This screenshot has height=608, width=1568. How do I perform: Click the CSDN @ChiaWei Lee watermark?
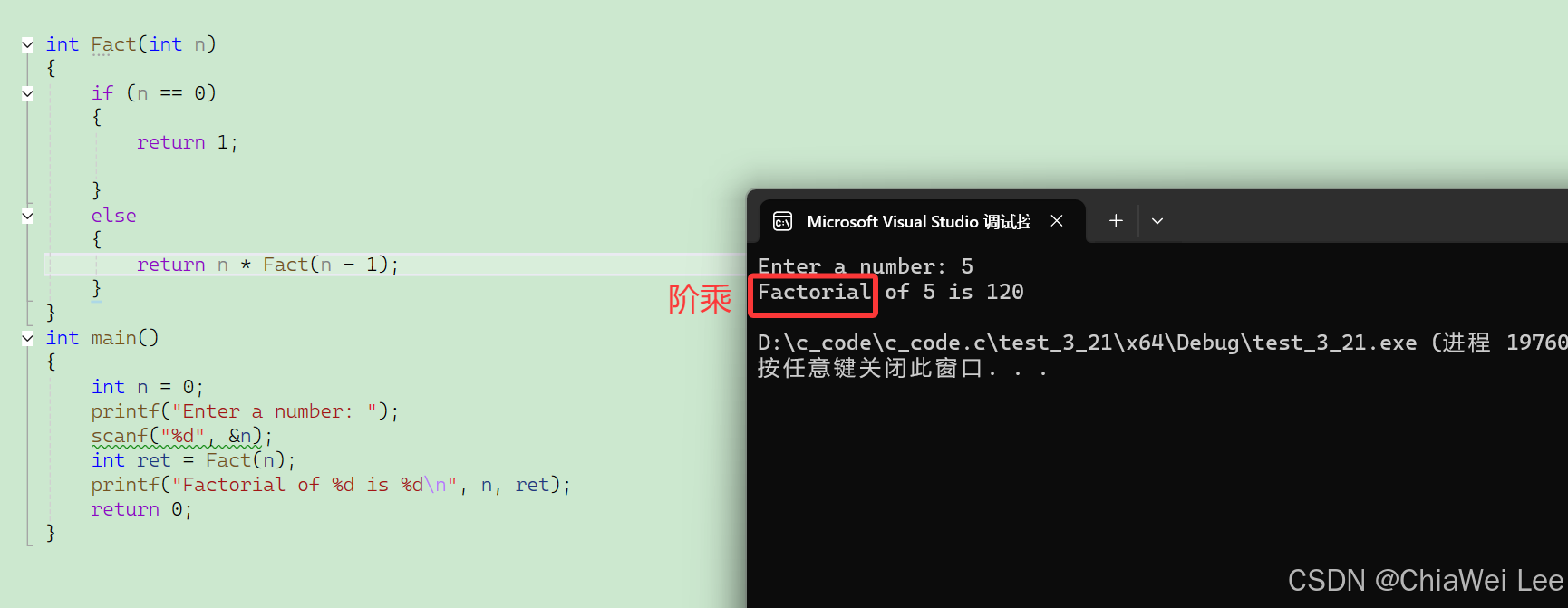point(1423,580)
